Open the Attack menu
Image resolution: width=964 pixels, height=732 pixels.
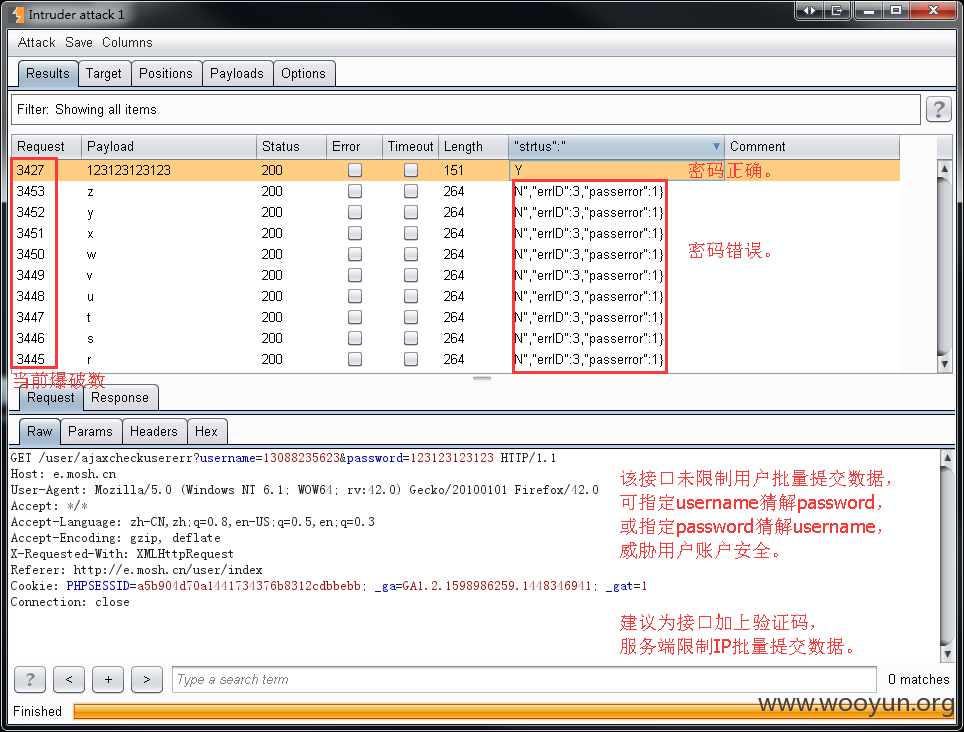36,42
